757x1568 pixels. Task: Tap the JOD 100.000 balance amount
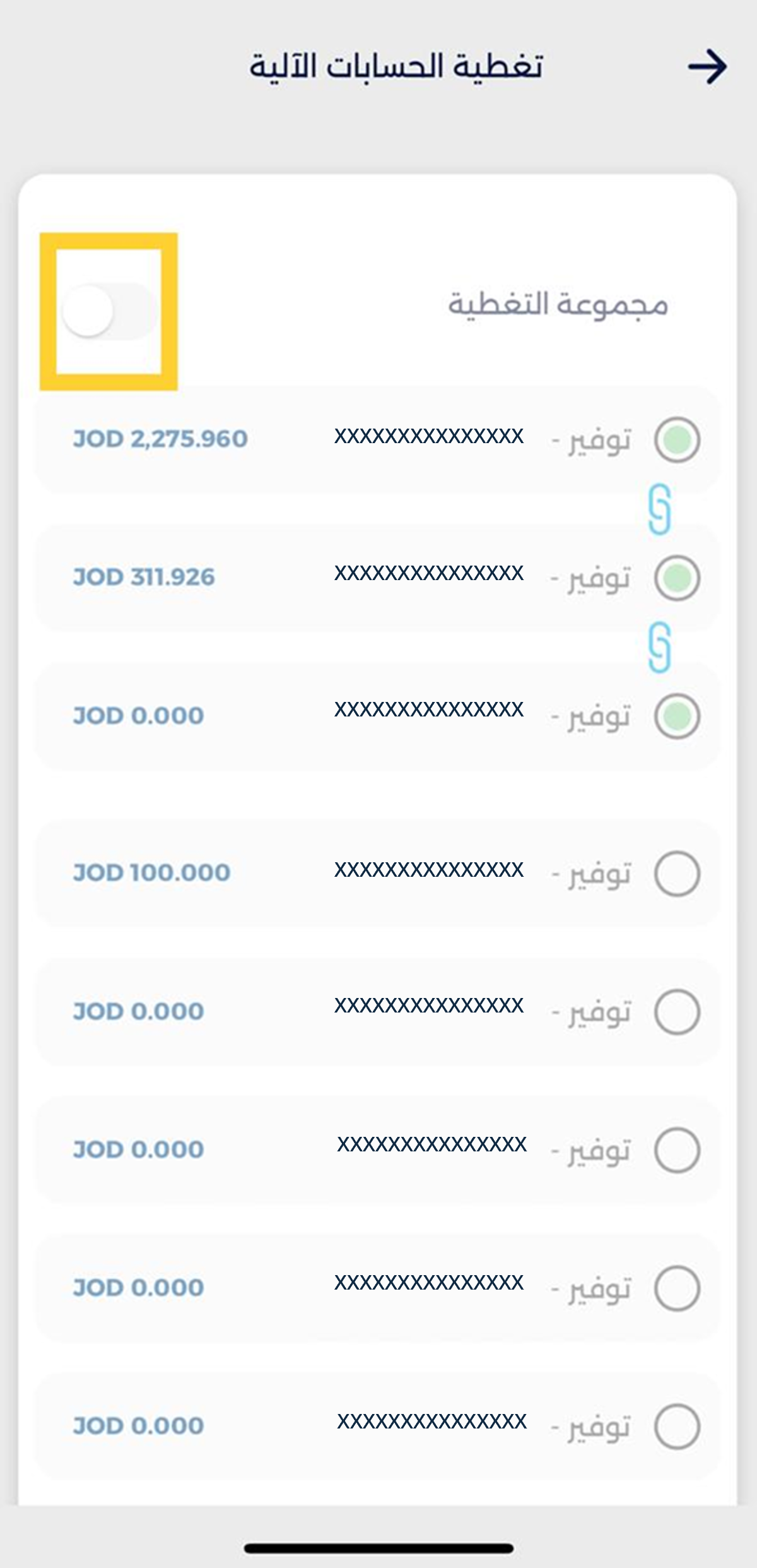[151, 872]
